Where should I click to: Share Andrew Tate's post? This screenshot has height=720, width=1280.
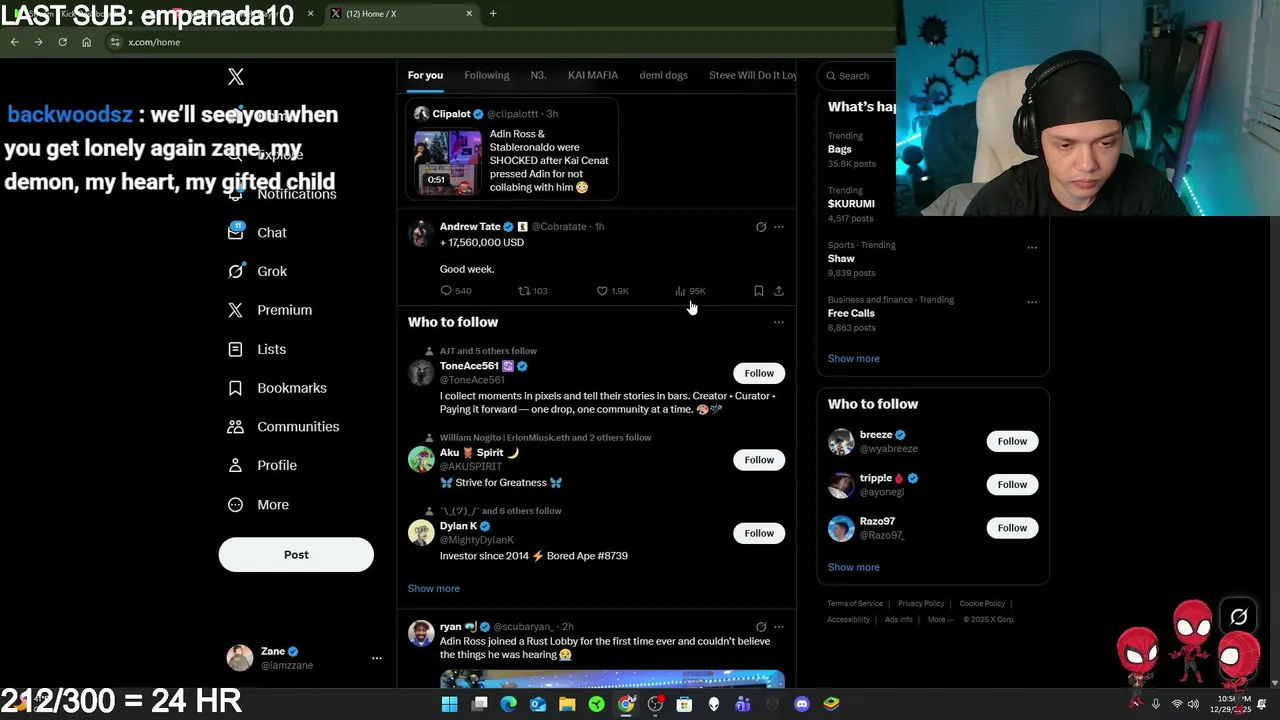(x=779, y=291)
